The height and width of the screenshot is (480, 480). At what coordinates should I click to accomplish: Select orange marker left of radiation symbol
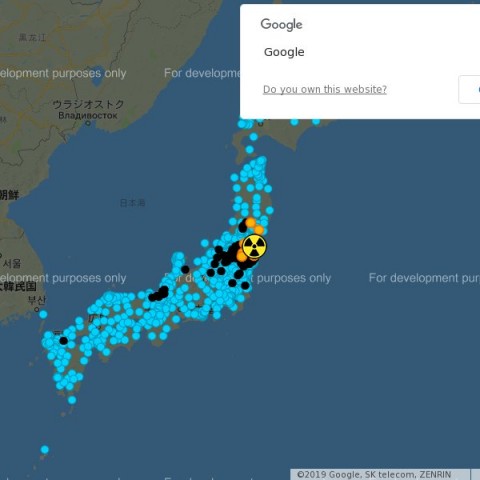coord(241,256)
